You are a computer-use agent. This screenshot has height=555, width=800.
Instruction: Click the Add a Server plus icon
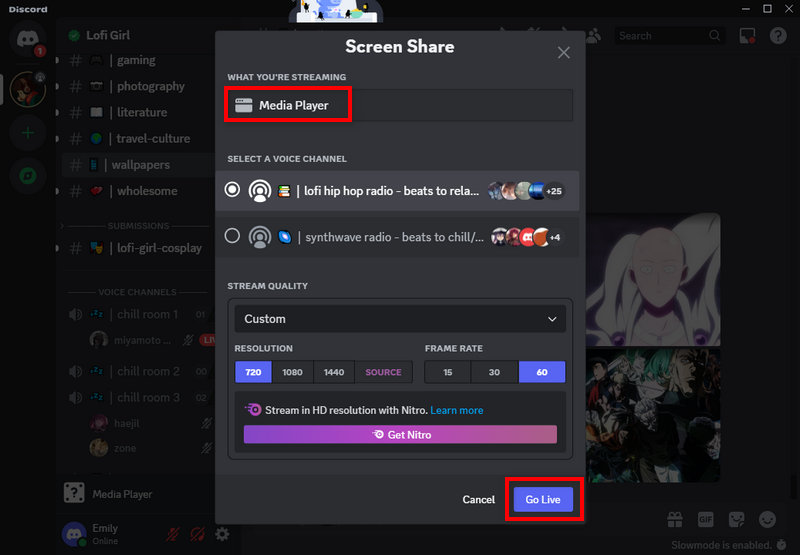(28, 133)
